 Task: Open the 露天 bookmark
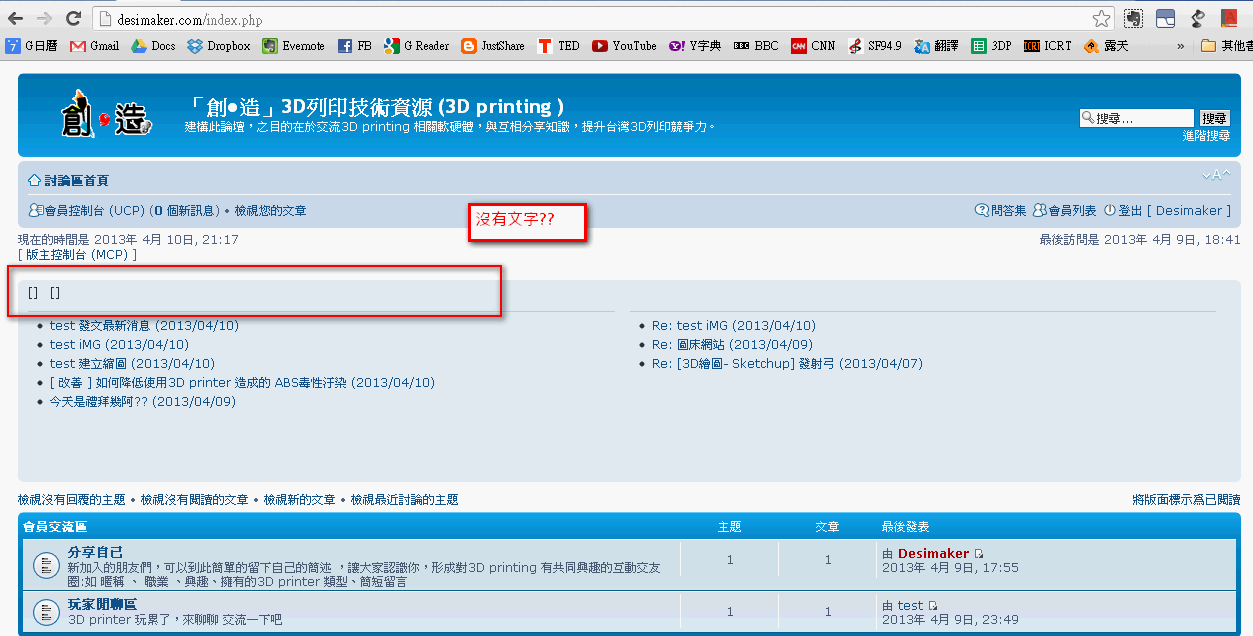click(x=1107, y=46)
